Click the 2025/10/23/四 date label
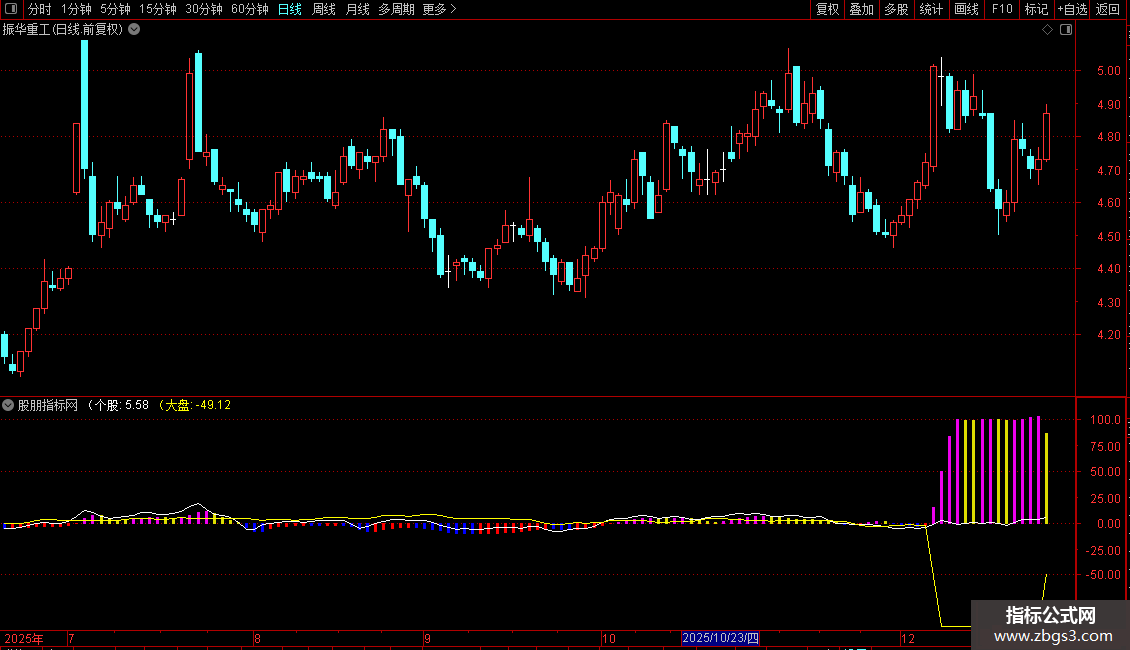The height and width of the screenshot is (650, 1130). point(720,638)
